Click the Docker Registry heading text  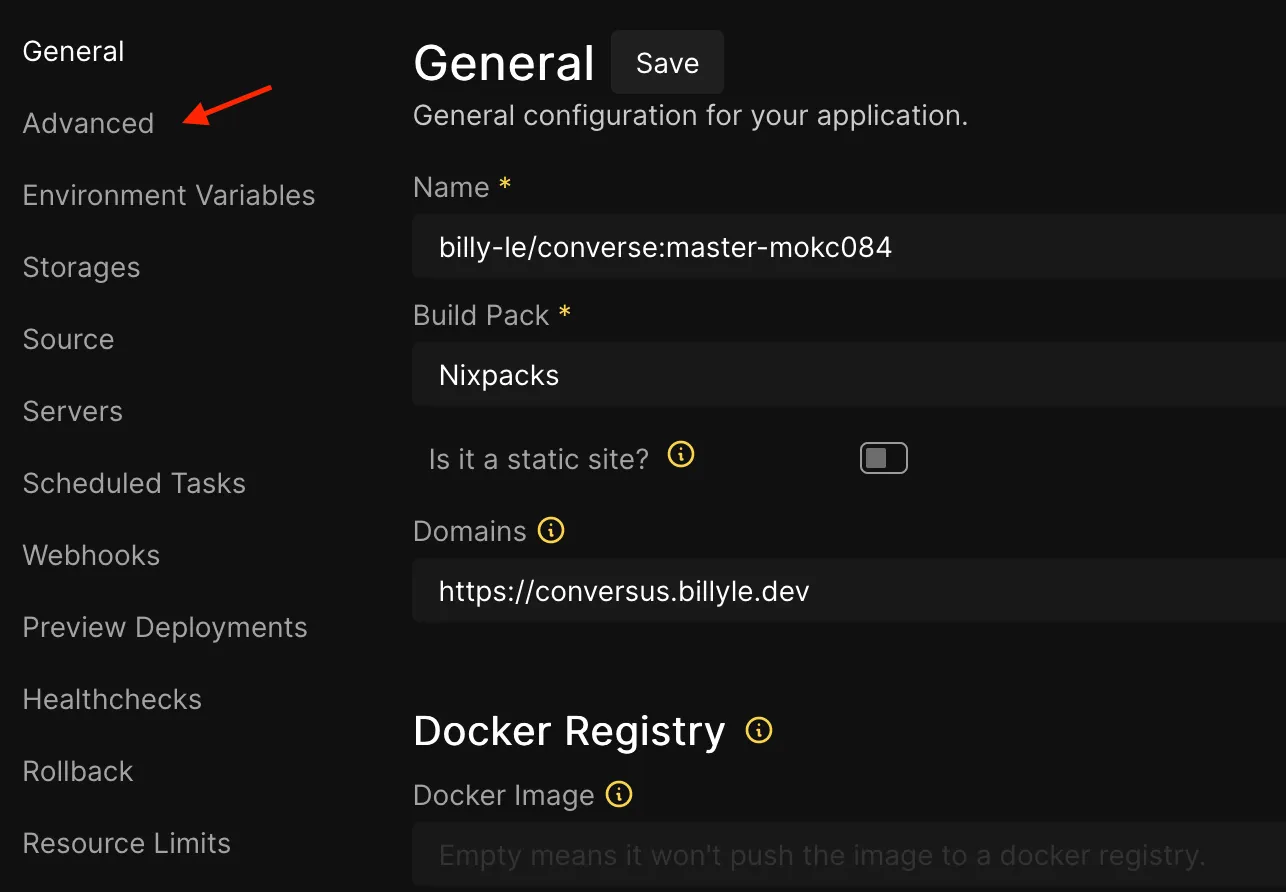pos(569,731)
